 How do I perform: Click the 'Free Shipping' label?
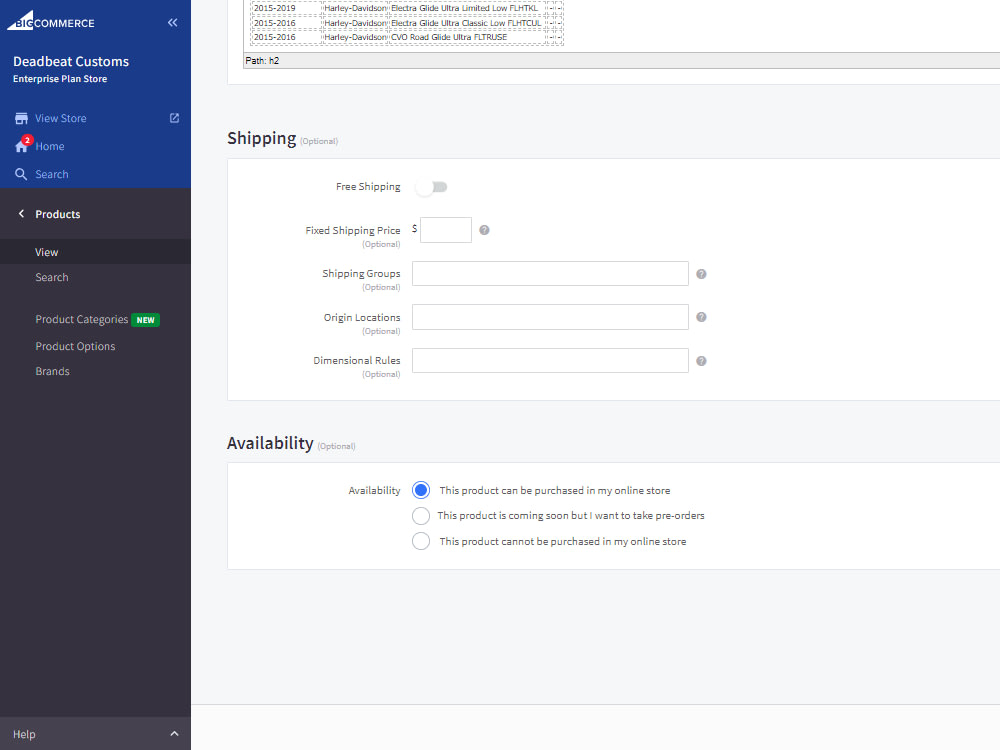368,187
